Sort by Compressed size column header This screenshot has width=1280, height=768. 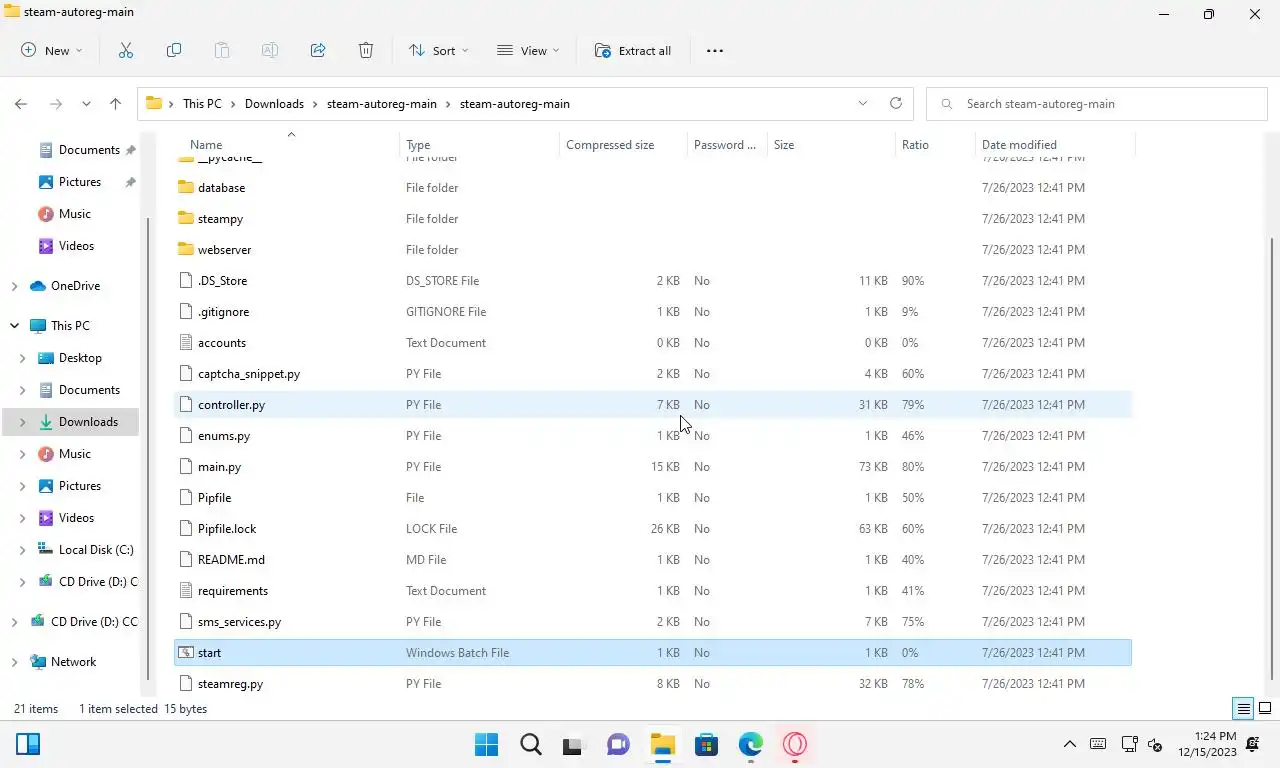622,145
